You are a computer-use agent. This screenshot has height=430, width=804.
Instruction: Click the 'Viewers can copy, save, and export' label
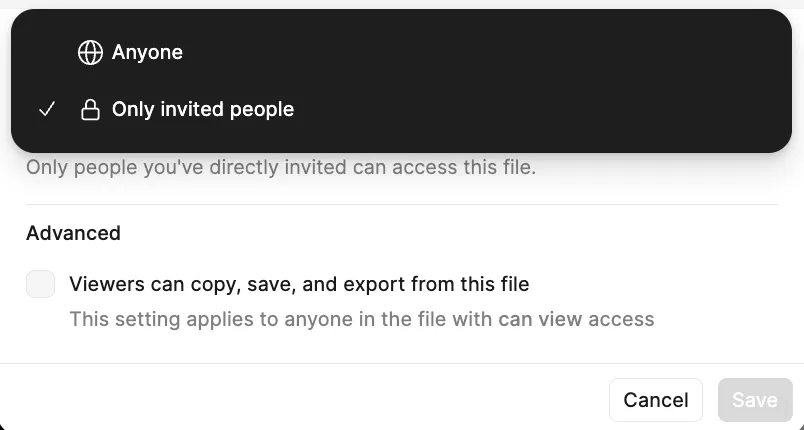298,284
